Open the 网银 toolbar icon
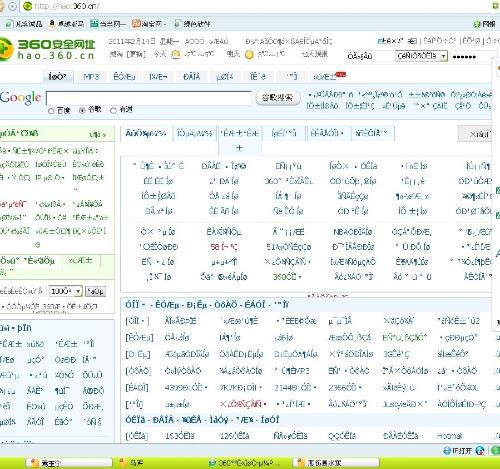Image resolution: width=500 pixels, height=469 pixels. pos(484,24)
